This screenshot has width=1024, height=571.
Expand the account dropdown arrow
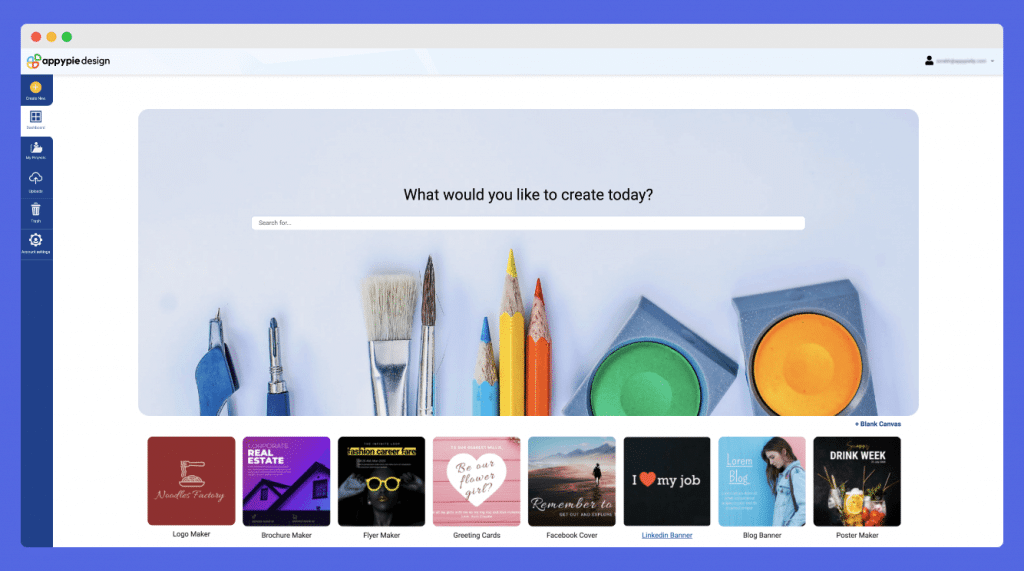click(992, 61)
